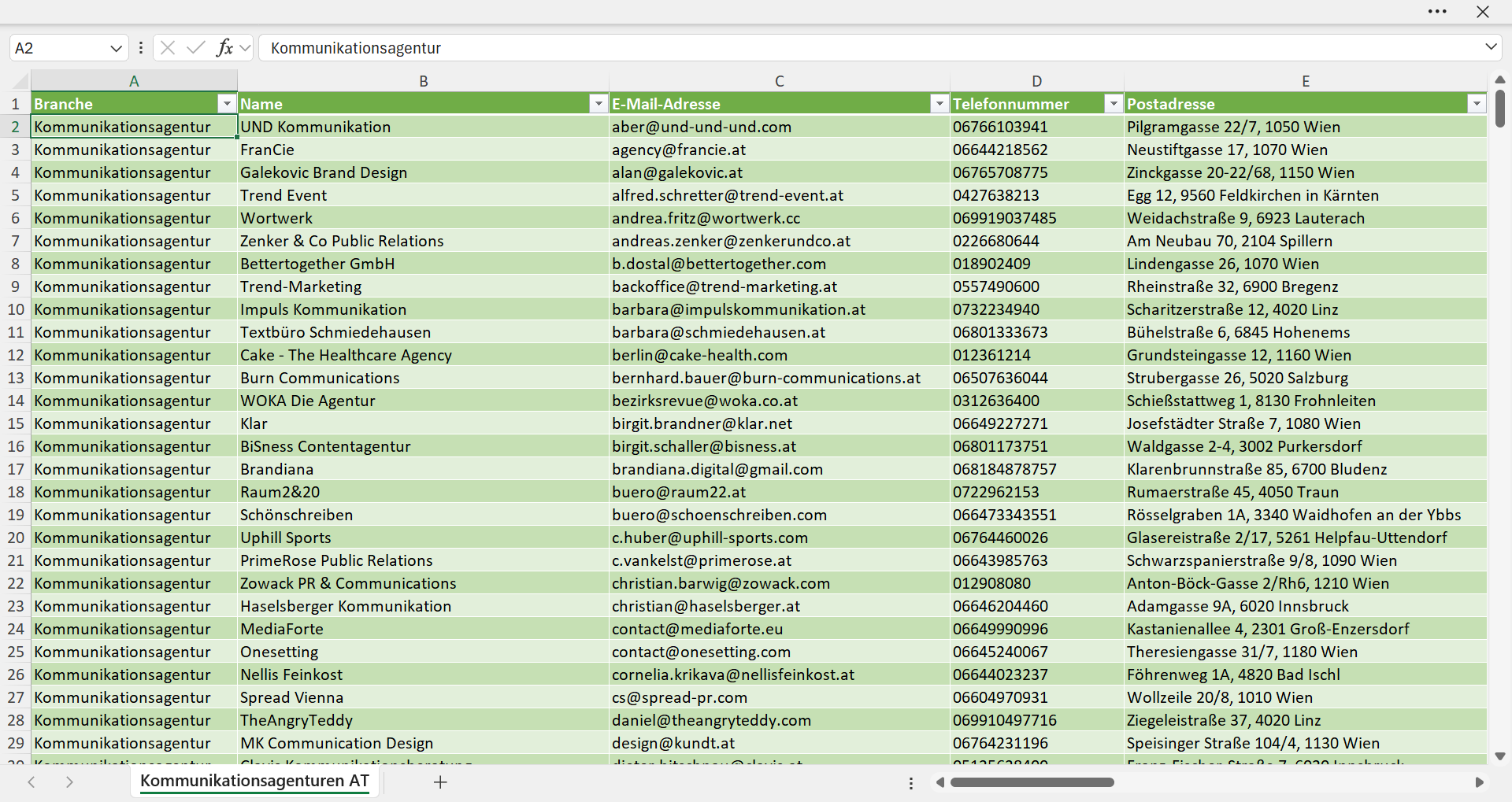Screen dimensions: 1512x802
Task: Click the select-all corner triangle
Action: coord(20,81)
